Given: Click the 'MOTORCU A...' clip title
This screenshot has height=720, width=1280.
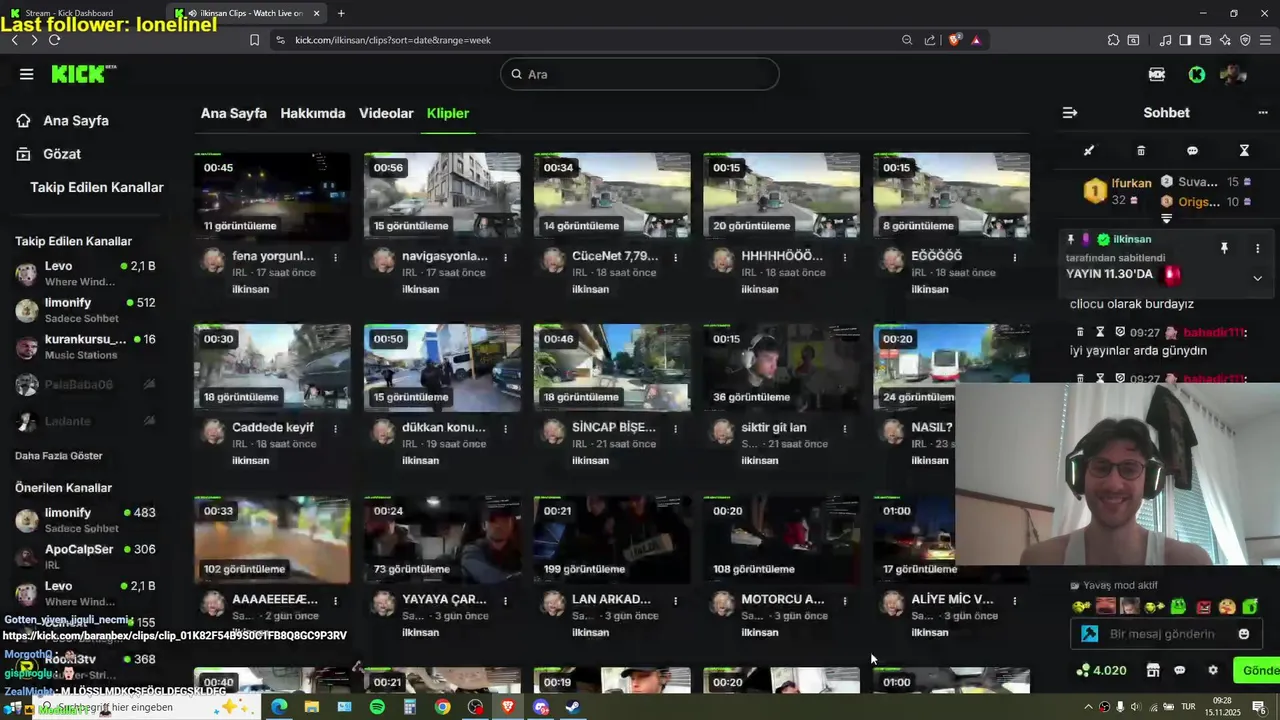Looking at the screenshot, I should 783,599.
